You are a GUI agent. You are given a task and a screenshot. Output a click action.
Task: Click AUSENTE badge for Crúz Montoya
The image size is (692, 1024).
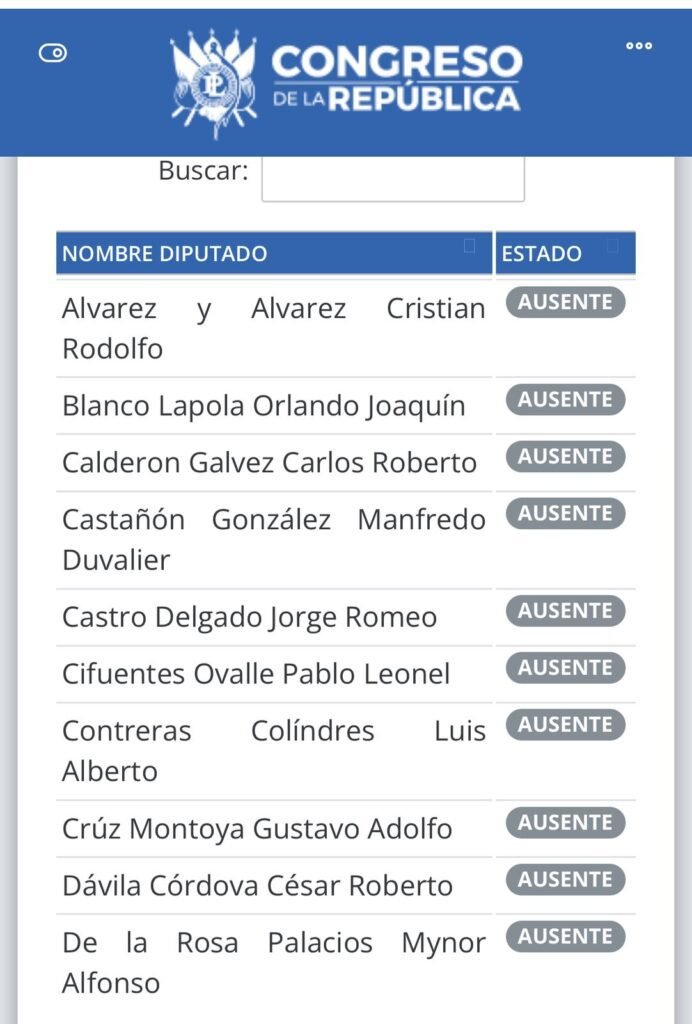click(x=565, y=823)
